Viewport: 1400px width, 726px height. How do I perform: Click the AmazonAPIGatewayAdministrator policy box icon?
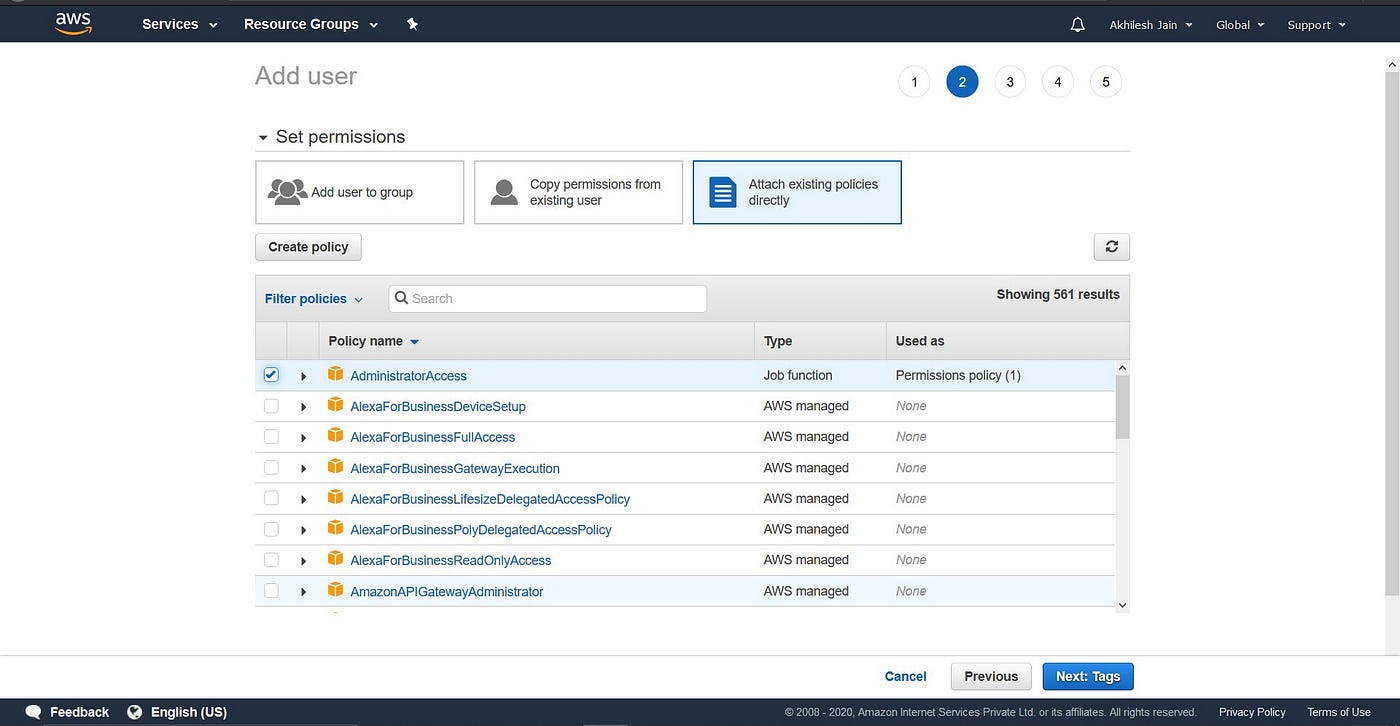click(x=335, y=590)
